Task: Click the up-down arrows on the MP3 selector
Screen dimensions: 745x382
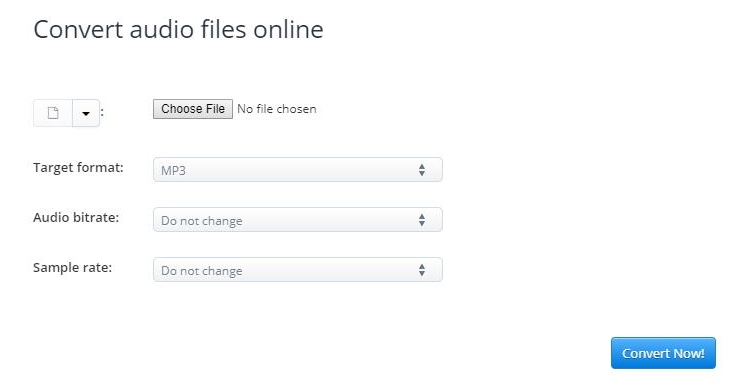Action: pos(422,170)
